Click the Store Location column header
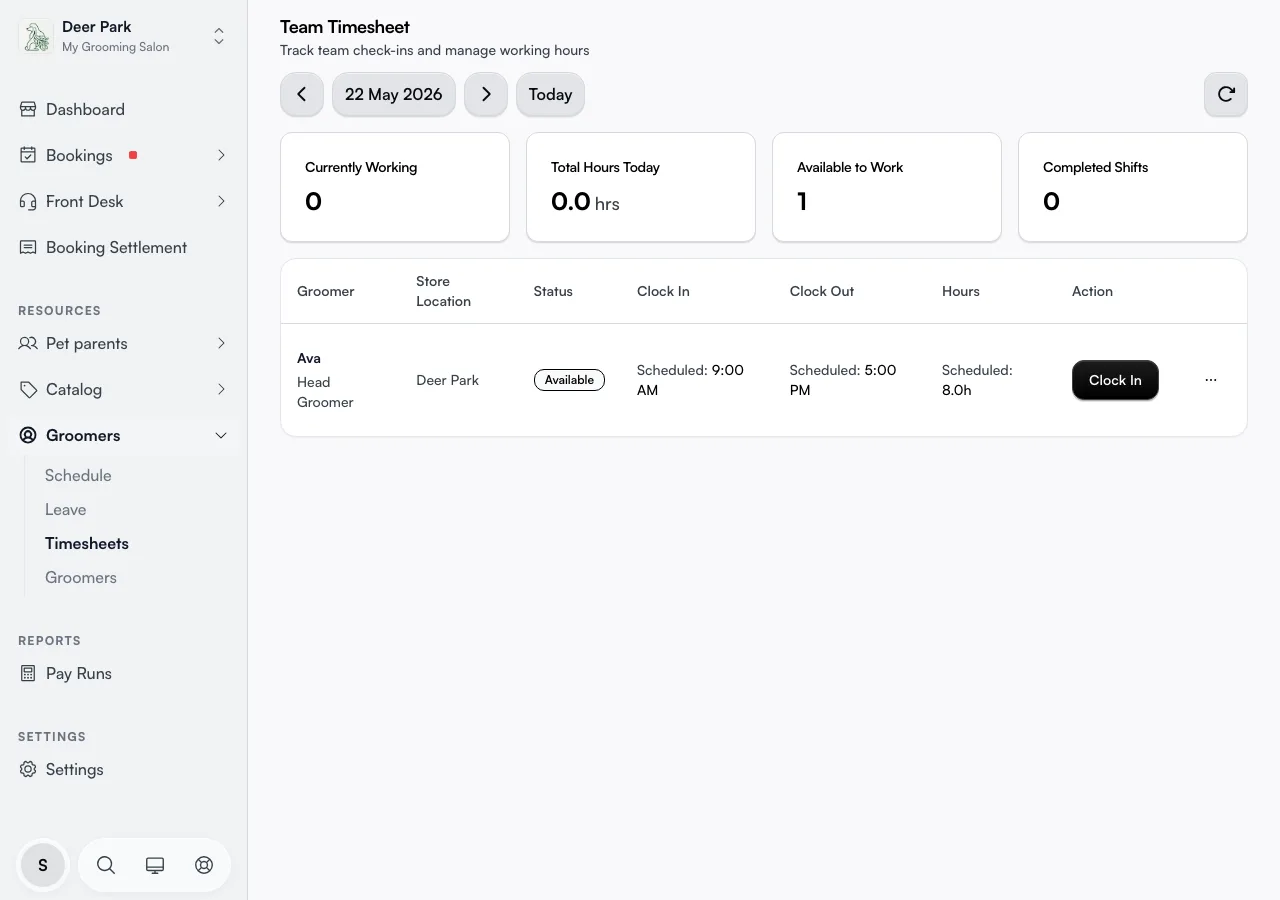1280x900 pixels. coord(443,291)
